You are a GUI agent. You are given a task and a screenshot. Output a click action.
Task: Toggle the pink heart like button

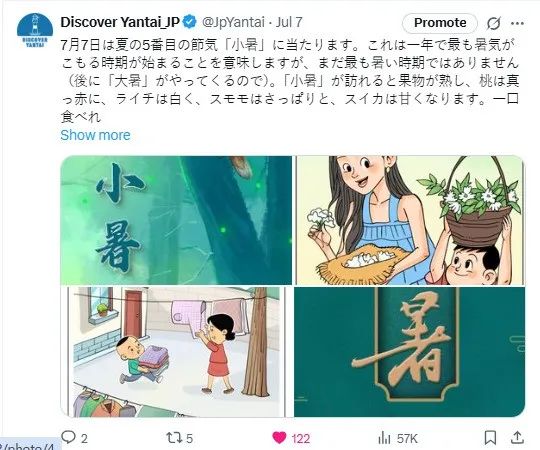pos(279,438)
